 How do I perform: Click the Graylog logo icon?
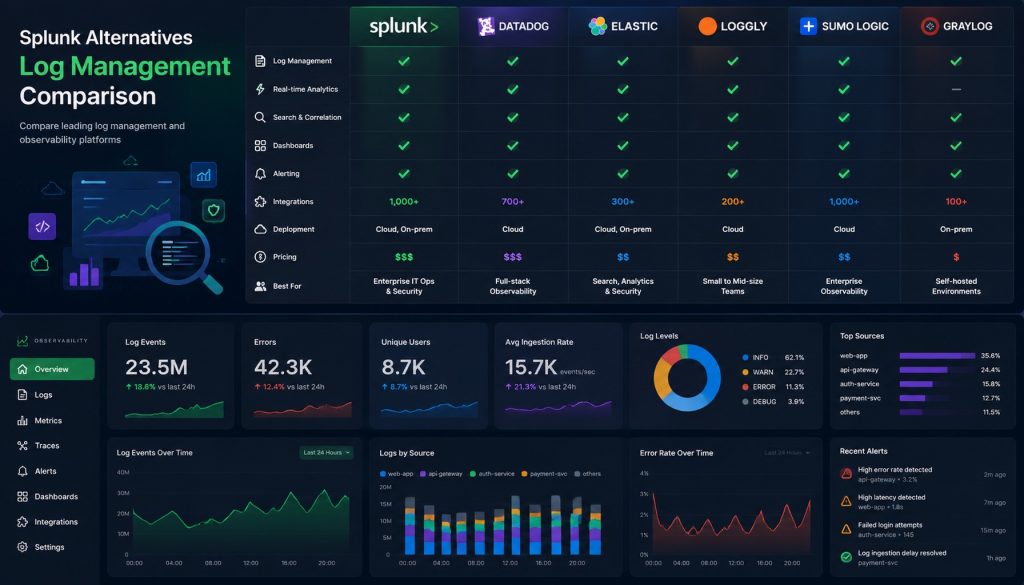click(929, 26)
